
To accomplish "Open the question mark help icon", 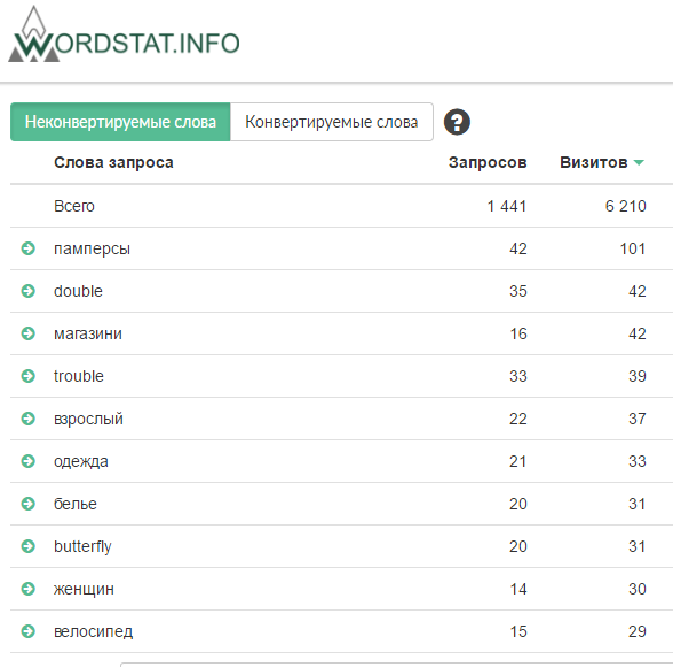I will pos(457,122).
